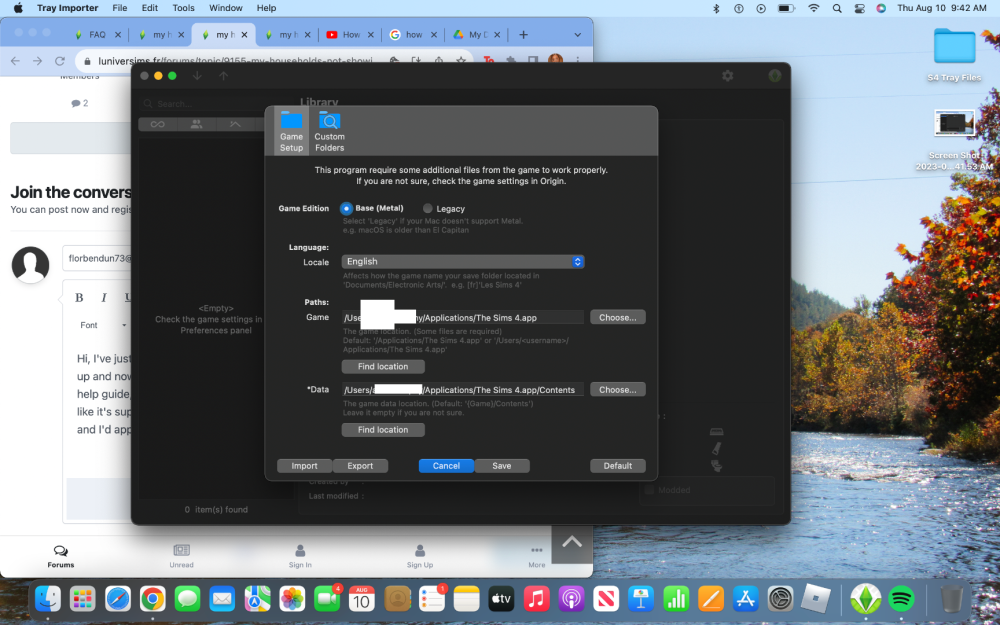Open Tray Importer settings gear
1000x625 pixels.
(728, 76)
